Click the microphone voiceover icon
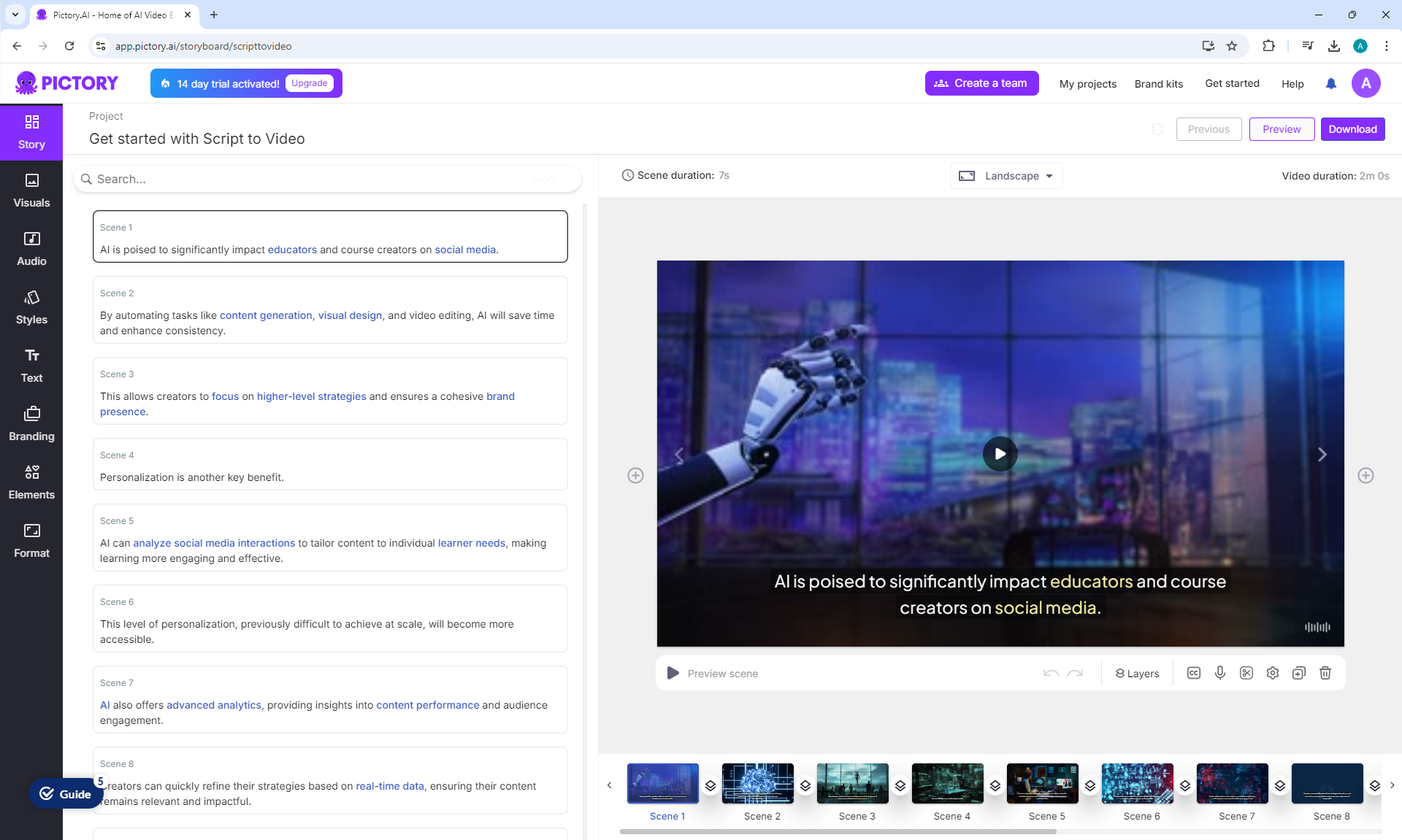 [1219, 673]
